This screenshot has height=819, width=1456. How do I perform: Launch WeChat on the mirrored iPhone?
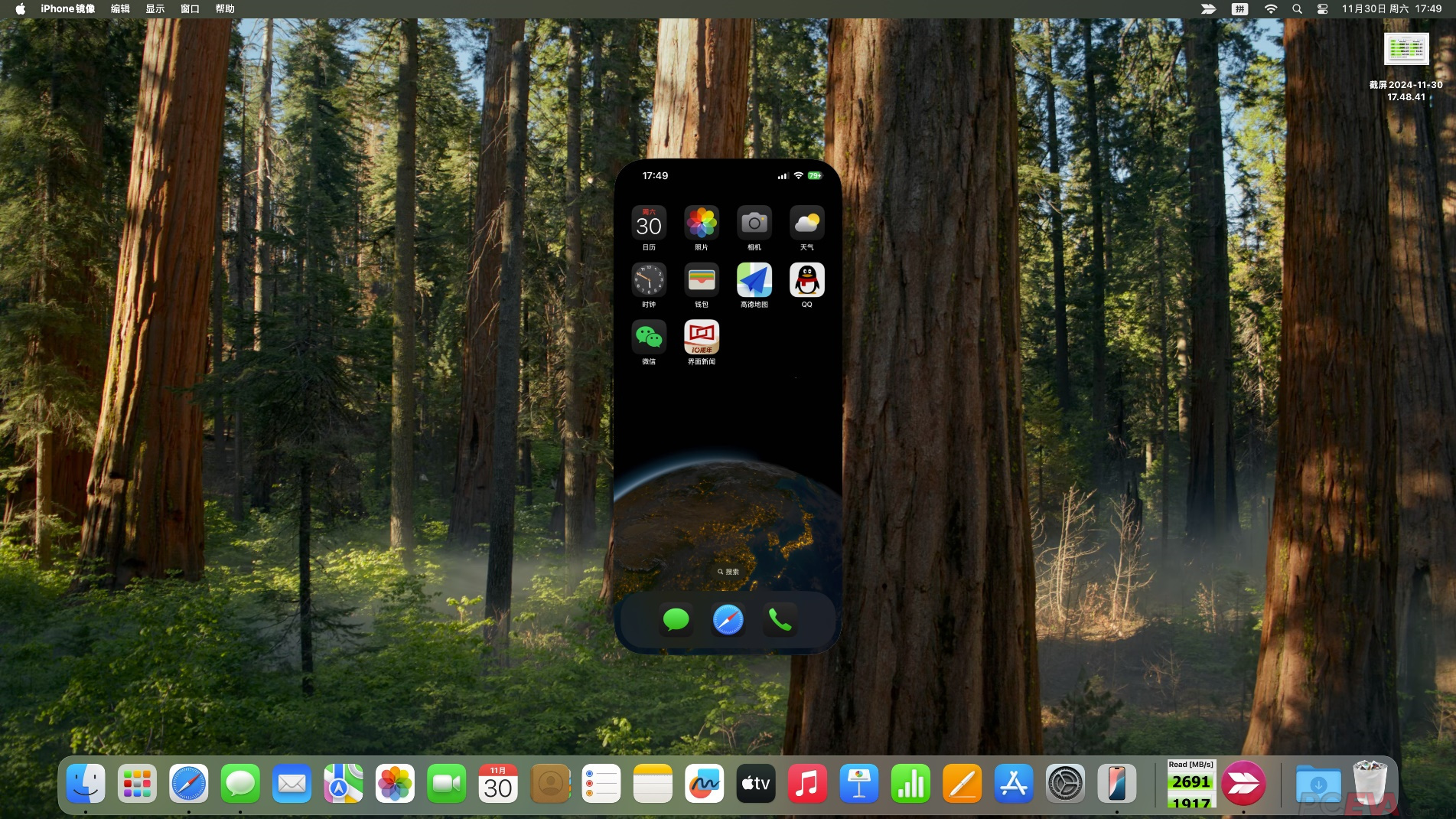click(x=648, y=338)
